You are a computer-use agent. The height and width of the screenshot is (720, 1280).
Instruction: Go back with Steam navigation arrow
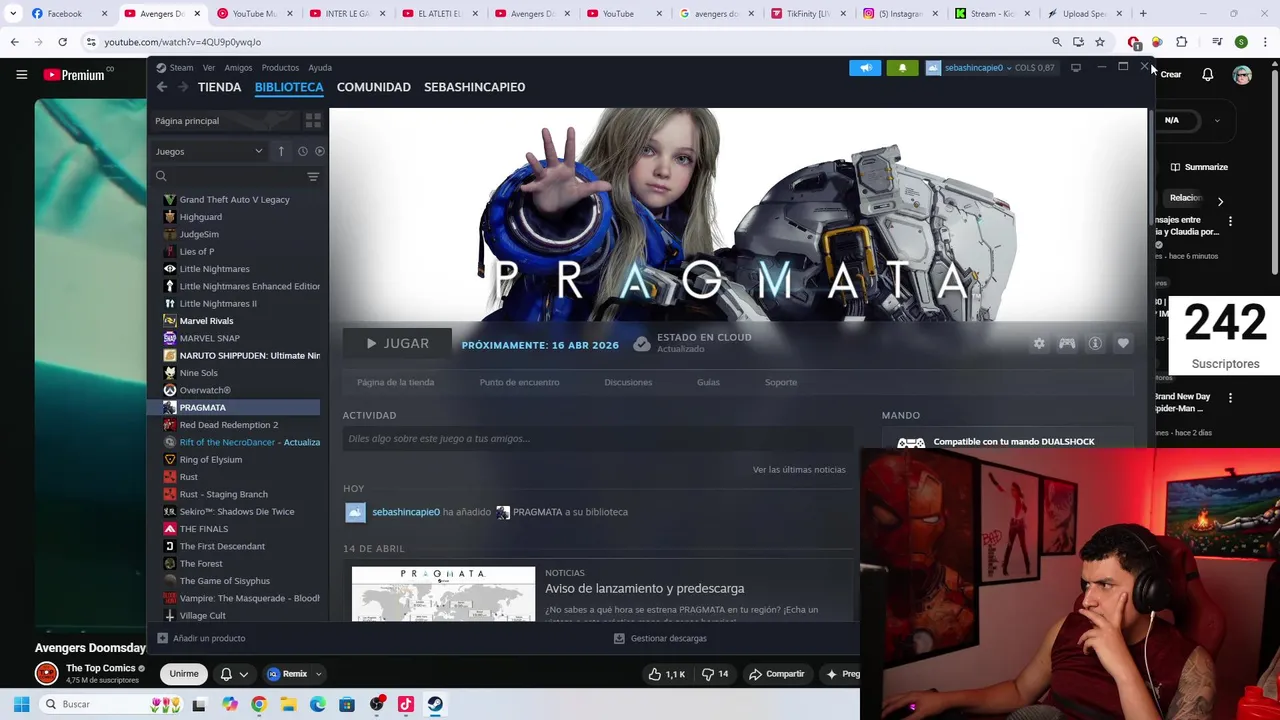pyautogui.click(x=162, y=87)
